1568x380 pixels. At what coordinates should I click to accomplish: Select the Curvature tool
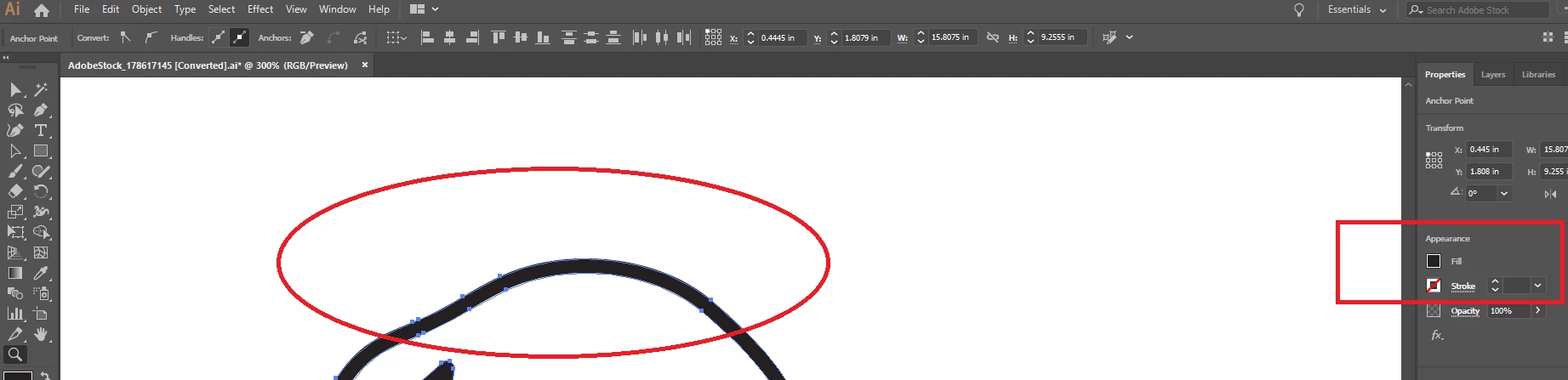(x=15, y=130)
